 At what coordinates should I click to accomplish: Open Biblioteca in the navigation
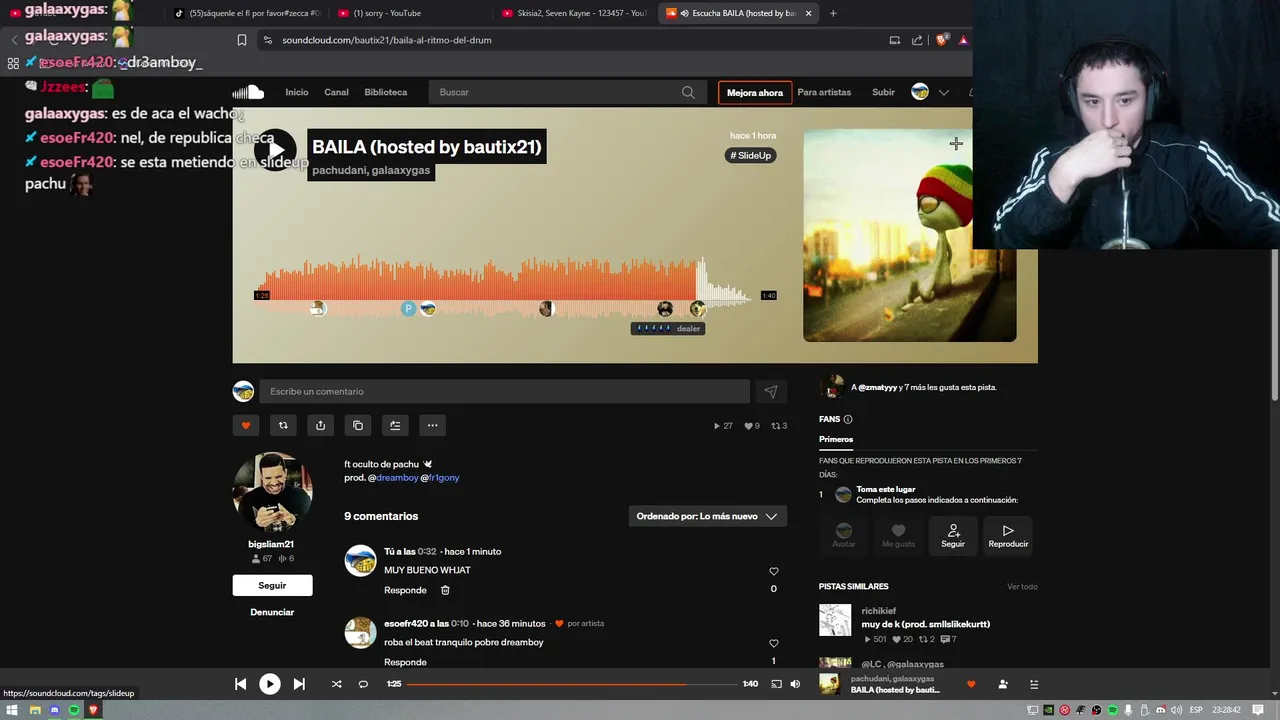[386, 92]
